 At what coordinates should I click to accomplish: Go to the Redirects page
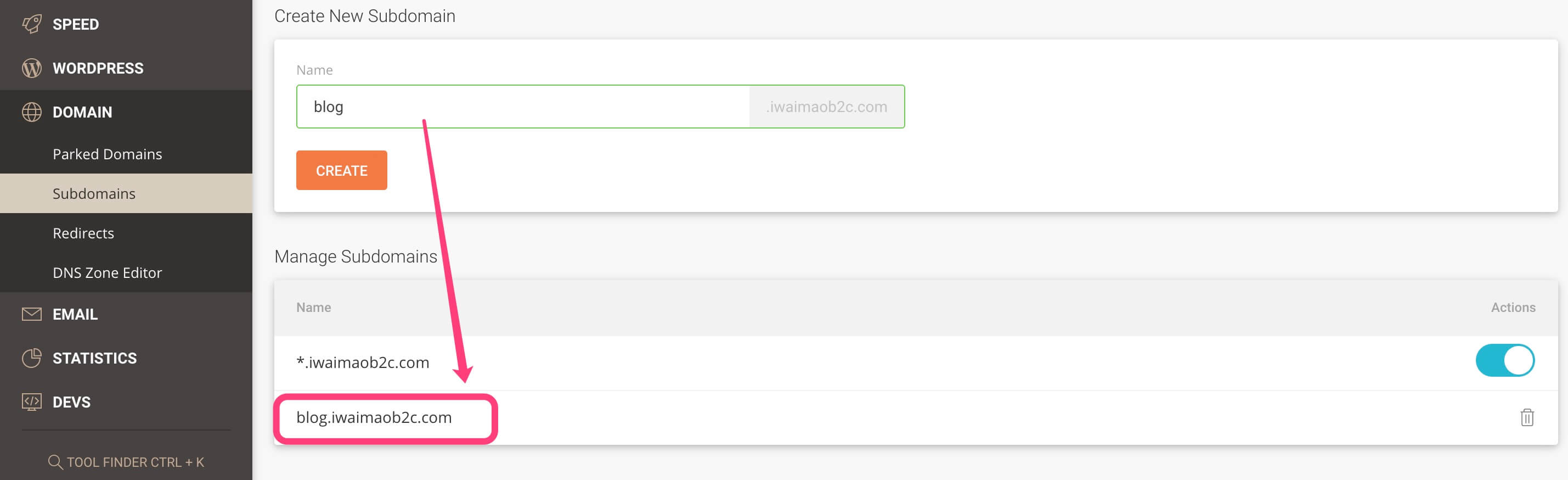tap(83, 233)
